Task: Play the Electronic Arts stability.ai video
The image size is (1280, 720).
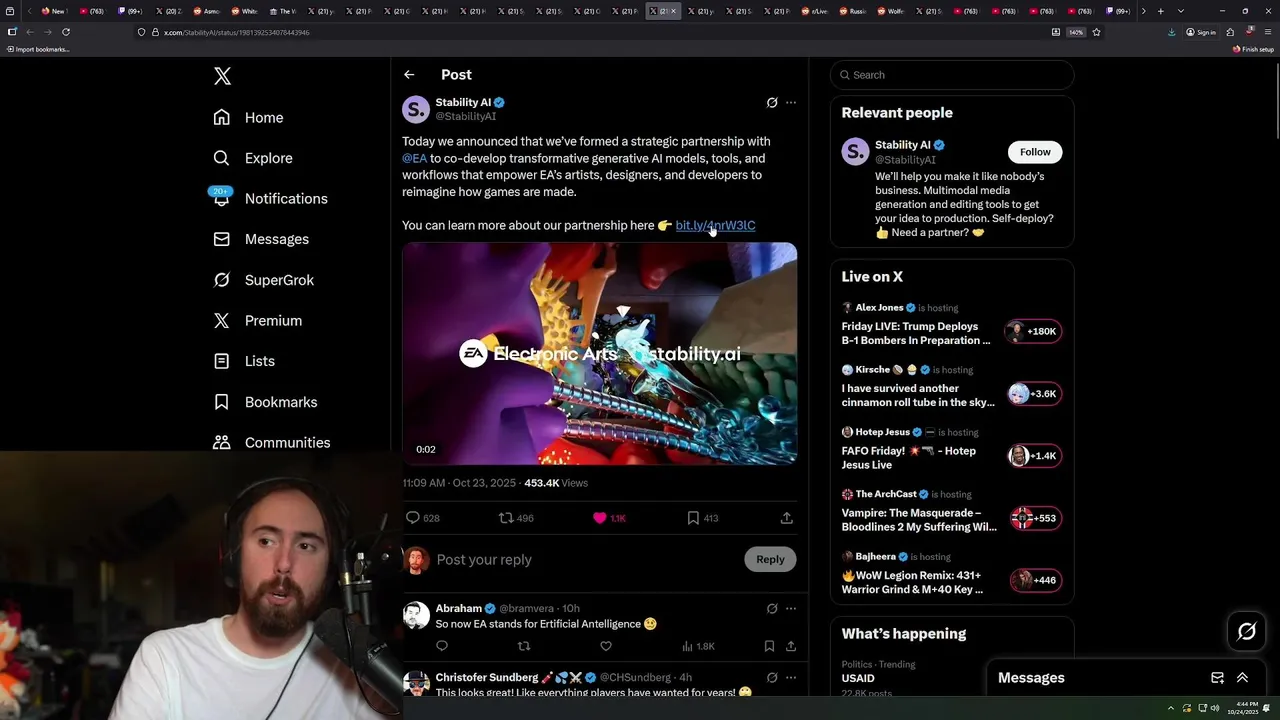Action: click(x=600, y=354)
